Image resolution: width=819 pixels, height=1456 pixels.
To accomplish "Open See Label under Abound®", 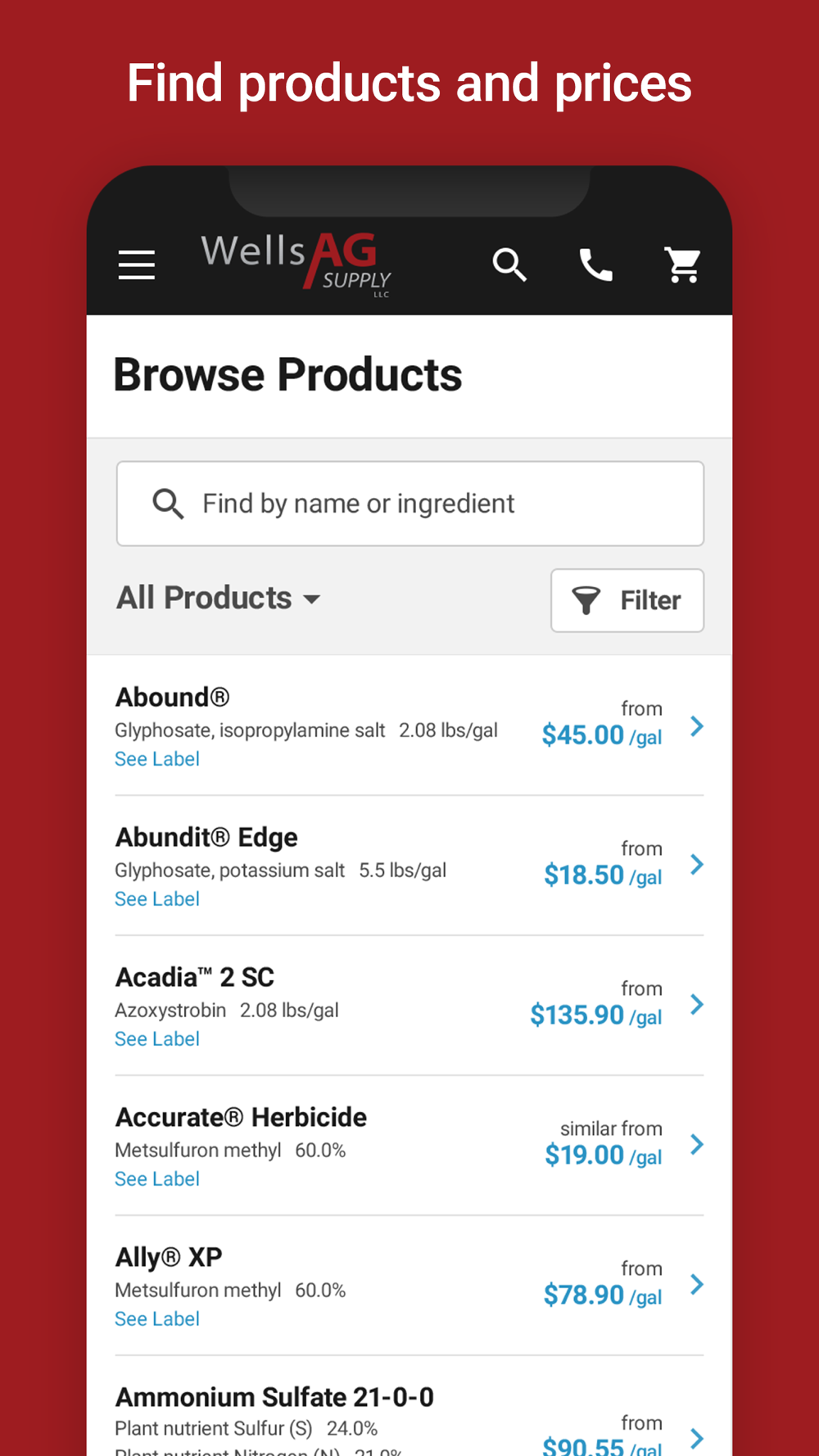I will click(157, 759).
